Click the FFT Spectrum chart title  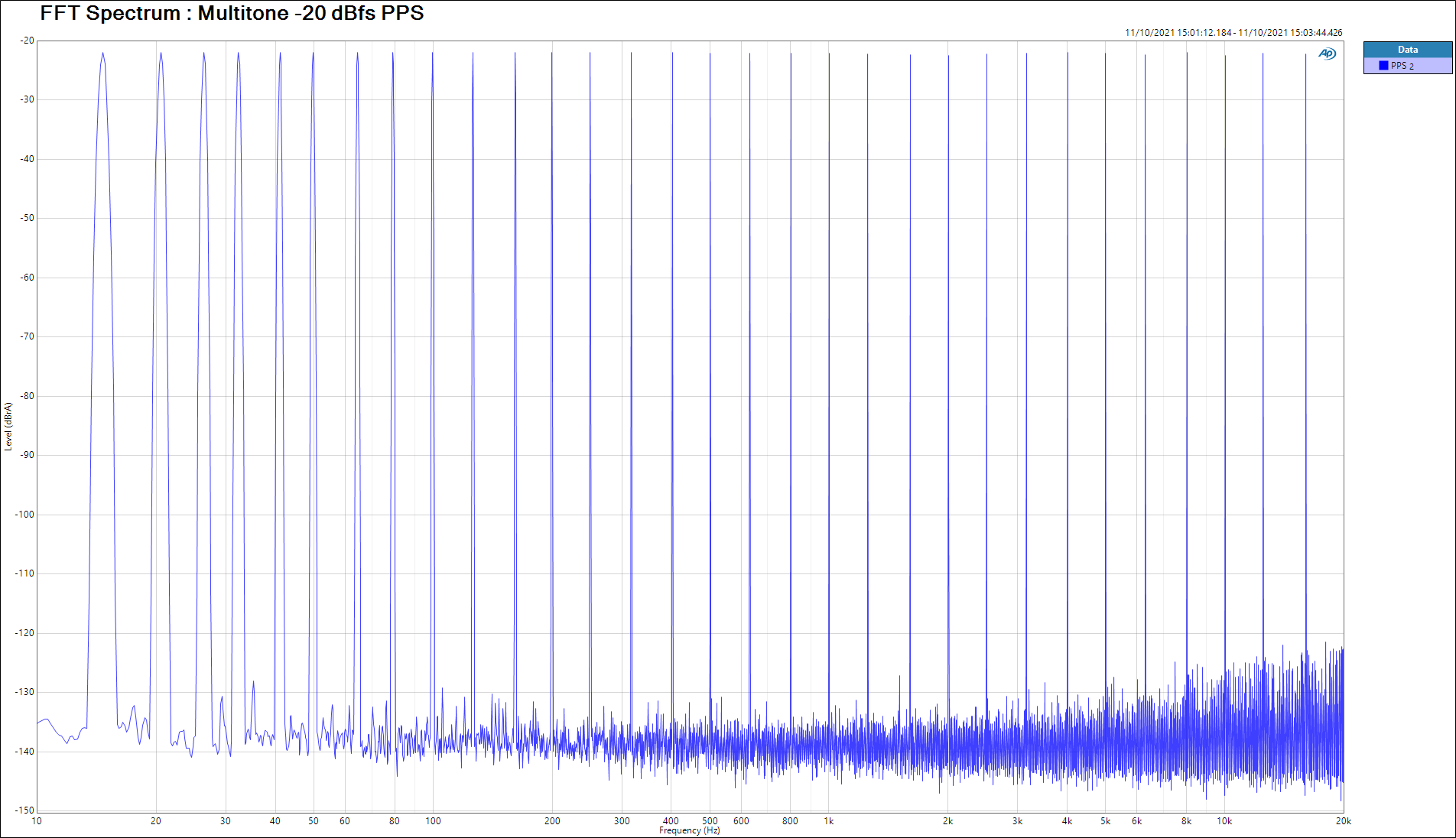point(232,13)
